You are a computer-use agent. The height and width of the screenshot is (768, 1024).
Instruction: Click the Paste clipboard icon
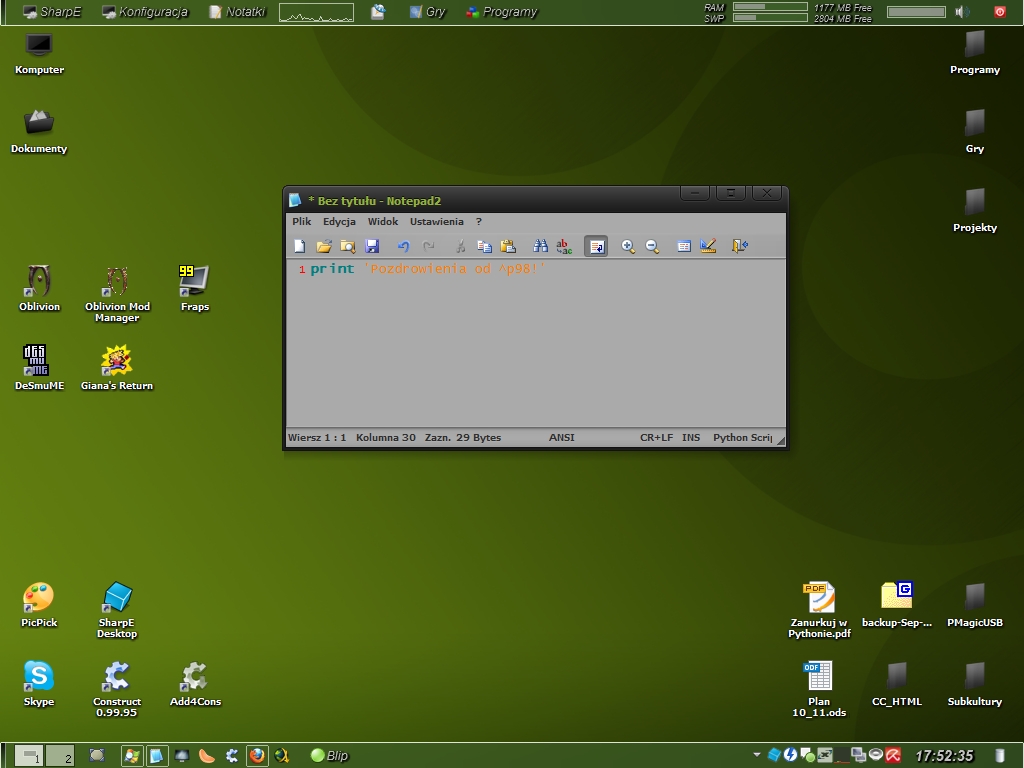point(508,246)
